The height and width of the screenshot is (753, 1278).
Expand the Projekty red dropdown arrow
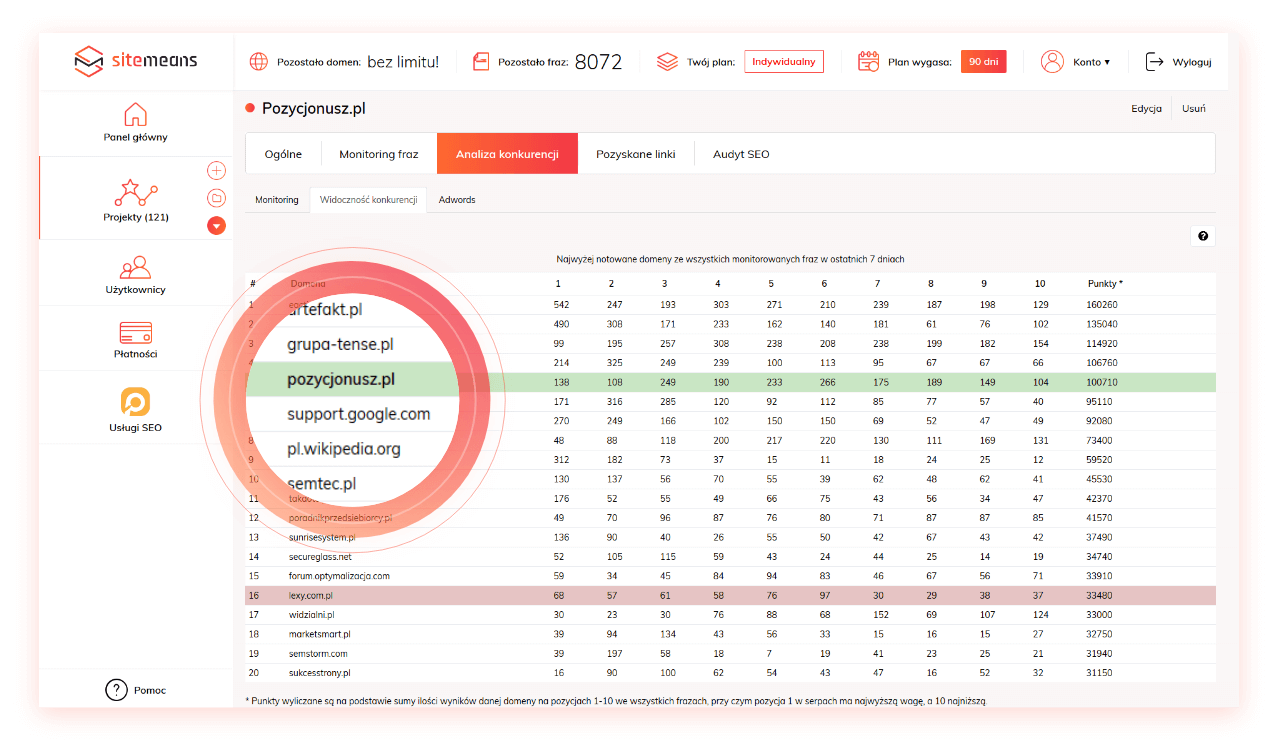click(x=216, y=226)
